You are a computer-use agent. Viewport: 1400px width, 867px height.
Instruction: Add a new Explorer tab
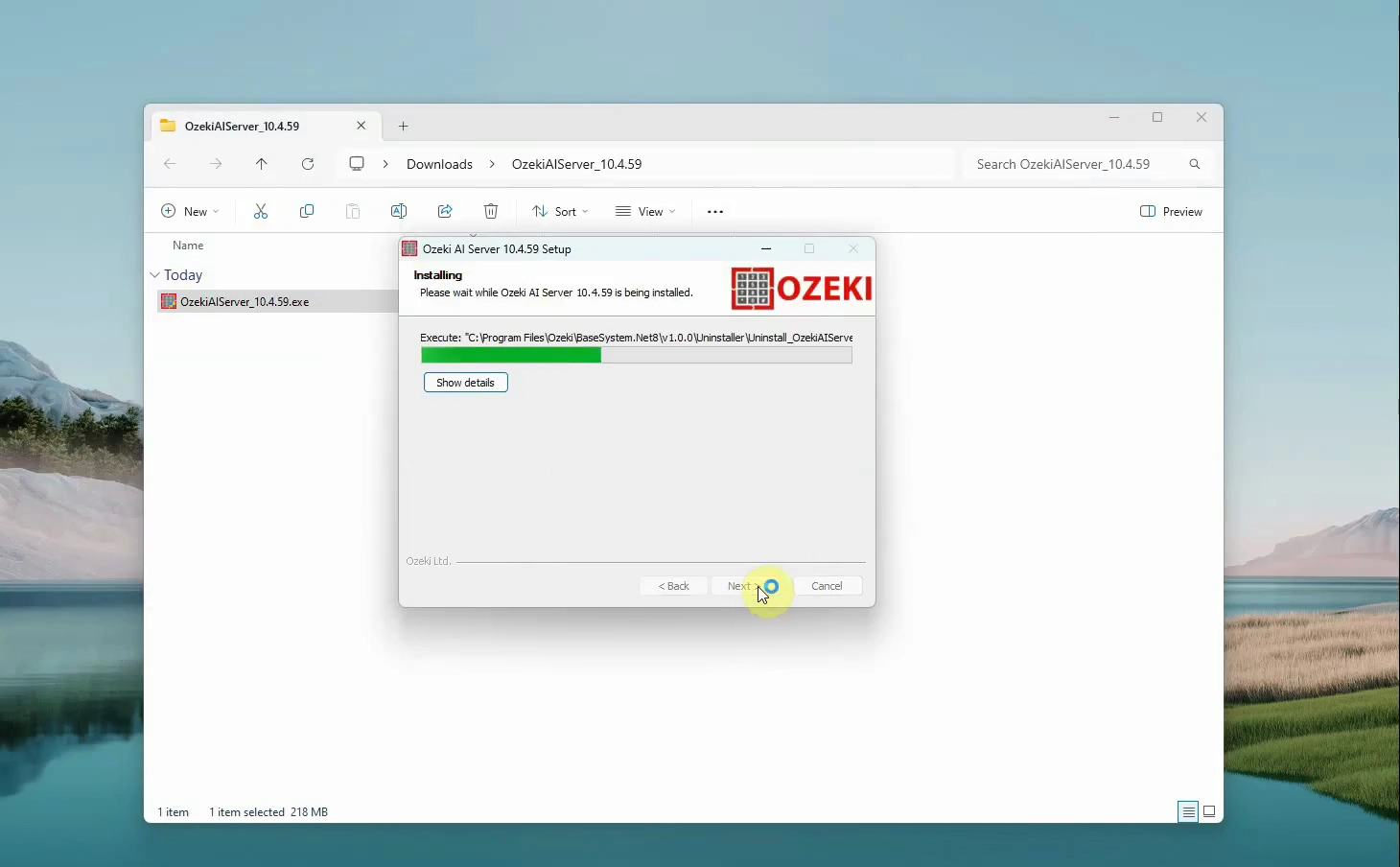(404, 126)
